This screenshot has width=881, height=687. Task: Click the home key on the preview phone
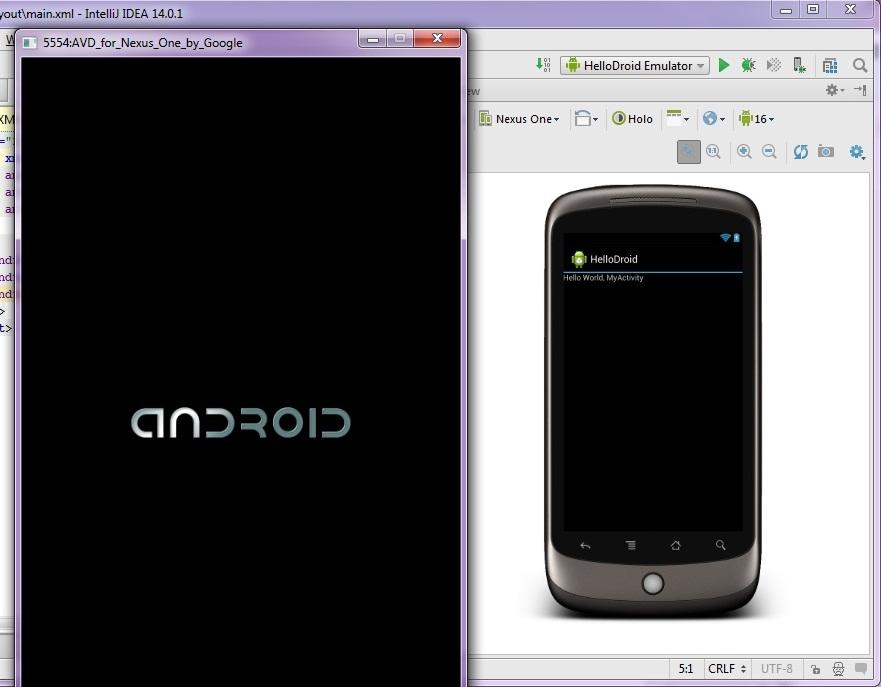pos(675,545)
